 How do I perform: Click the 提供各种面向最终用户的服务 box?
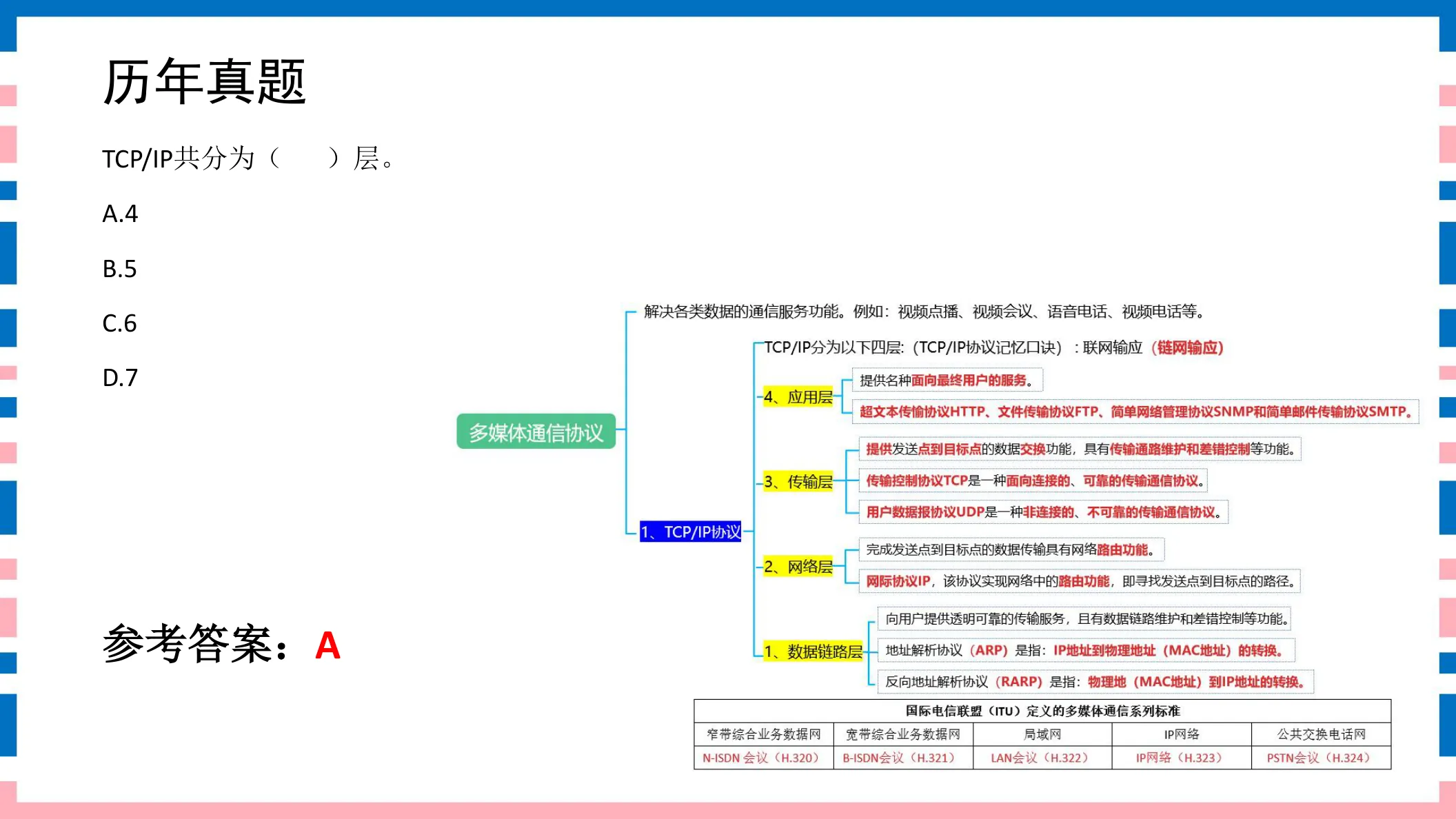[947, 380]
